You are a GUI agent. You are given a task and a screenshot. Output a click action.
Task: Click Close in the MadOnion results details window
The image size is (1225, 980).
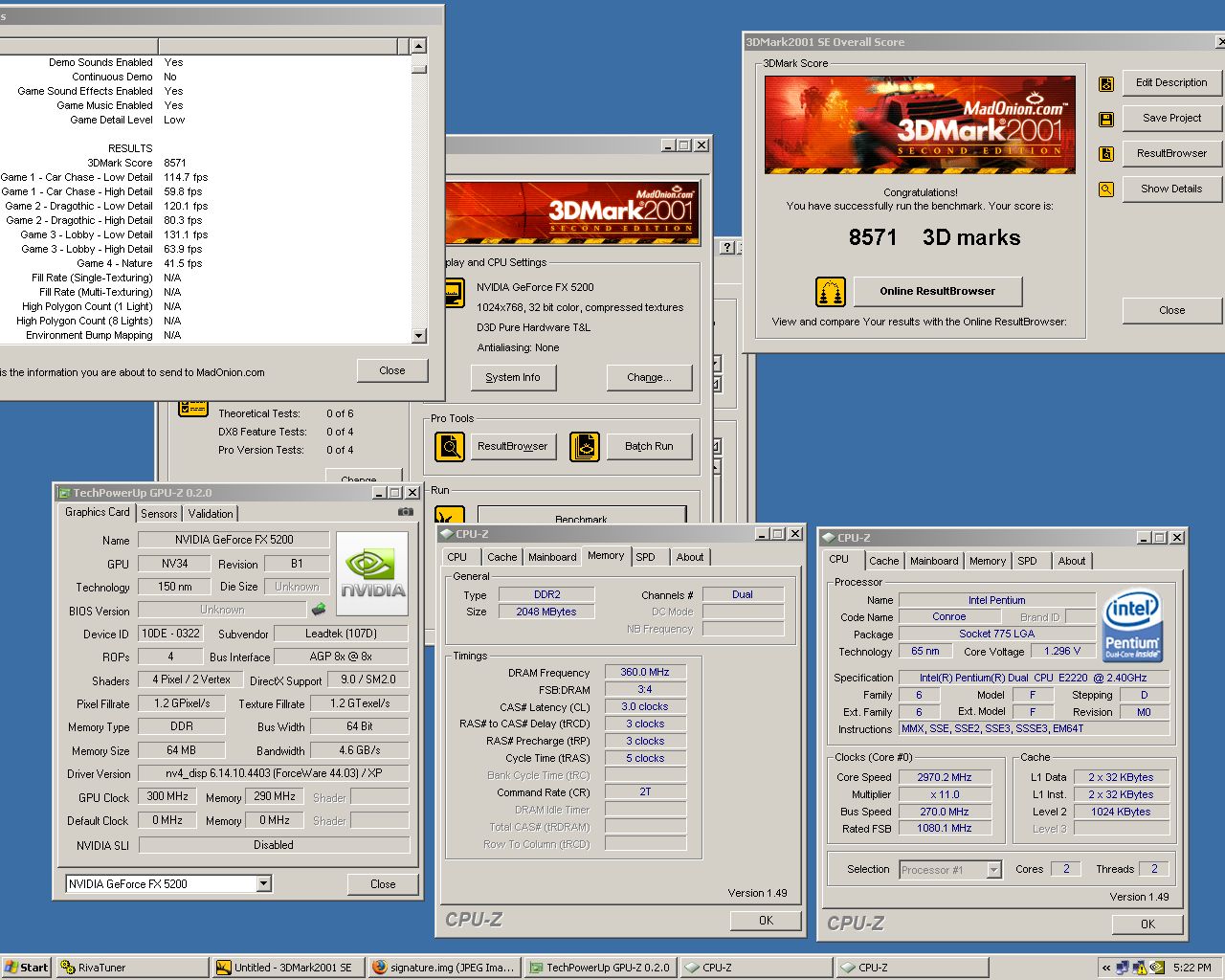(x=392, y=370)
